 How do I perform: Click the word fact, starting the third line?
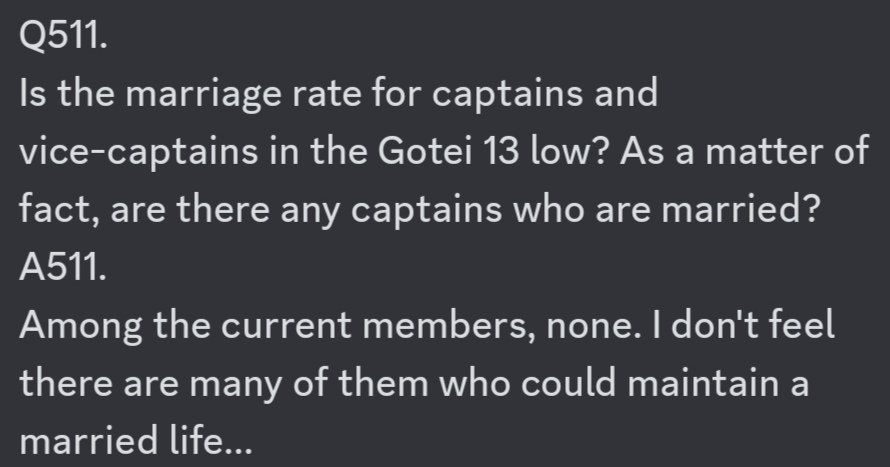click(59, 211)
